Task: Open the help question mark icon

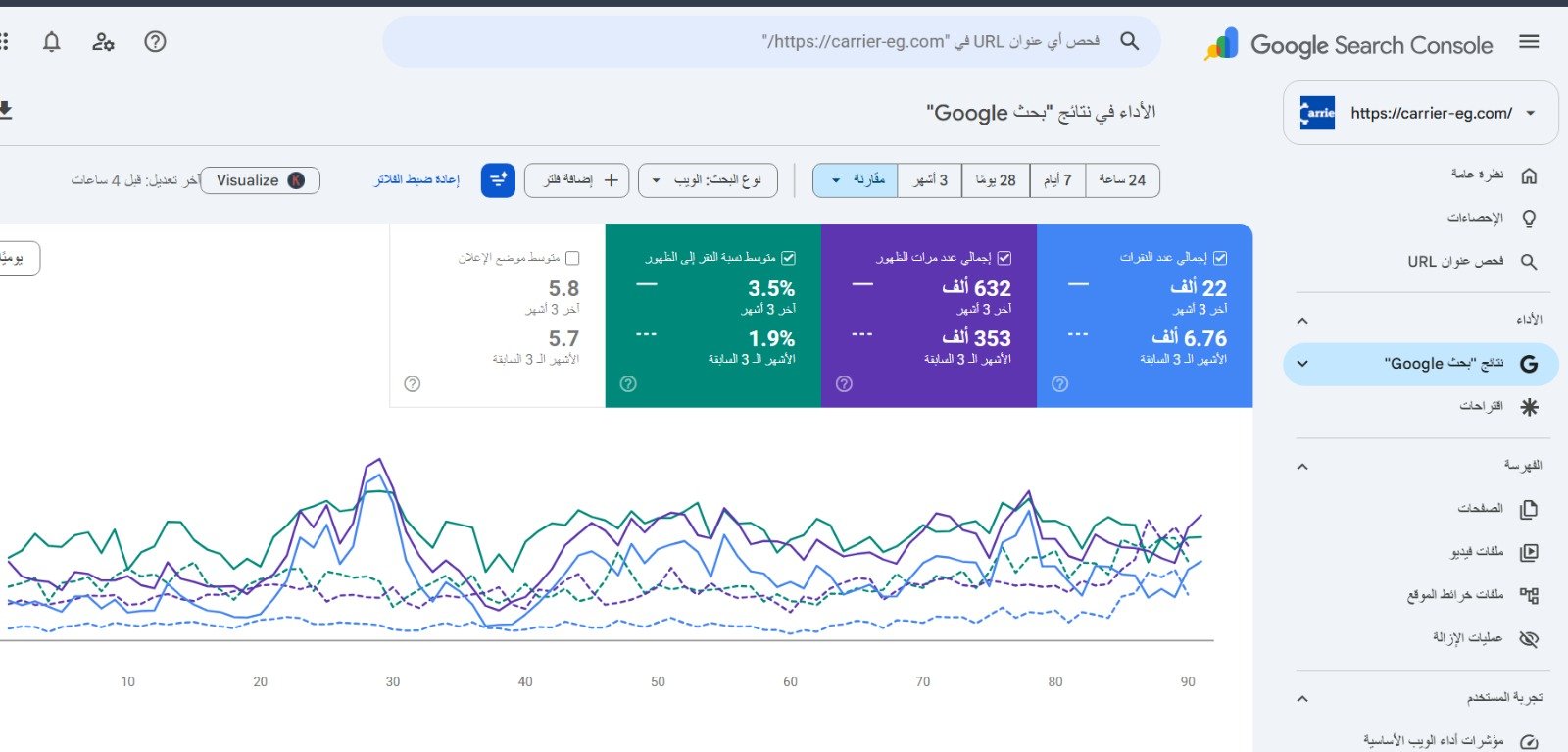Action: pos(155,41)
